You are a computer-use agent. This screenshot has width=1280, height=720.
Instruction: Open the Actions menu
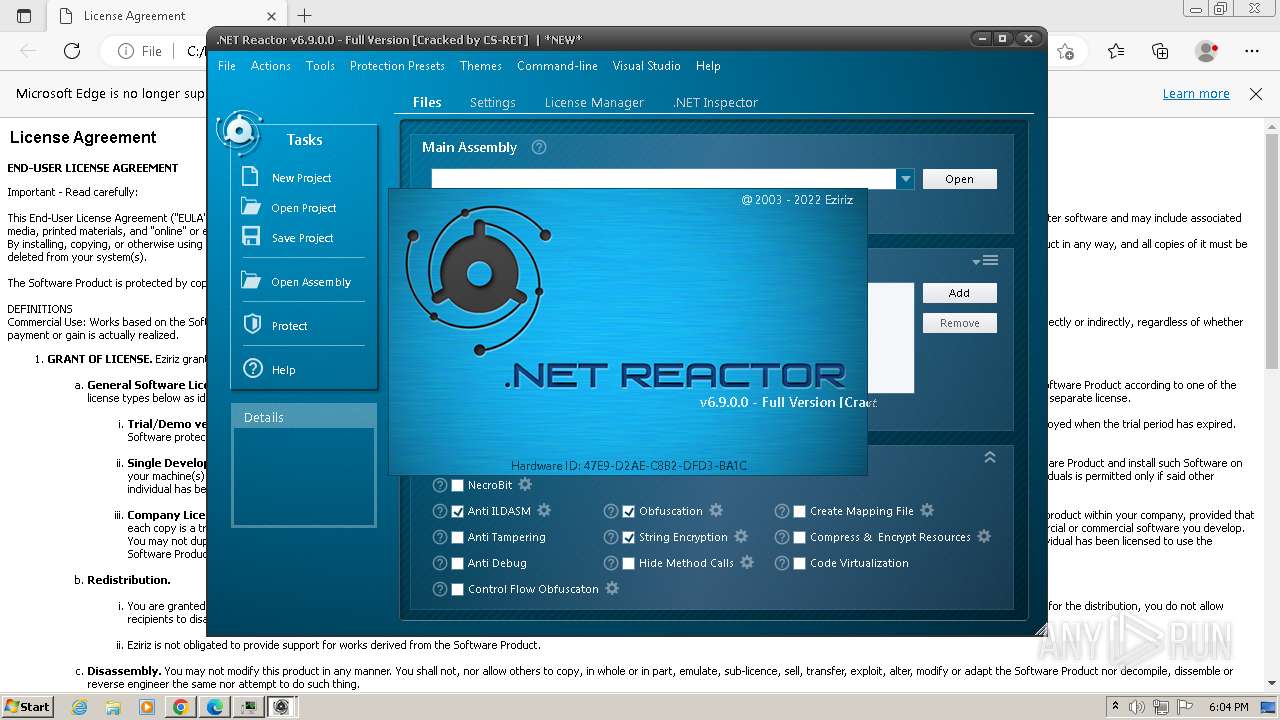coord(271,66)
